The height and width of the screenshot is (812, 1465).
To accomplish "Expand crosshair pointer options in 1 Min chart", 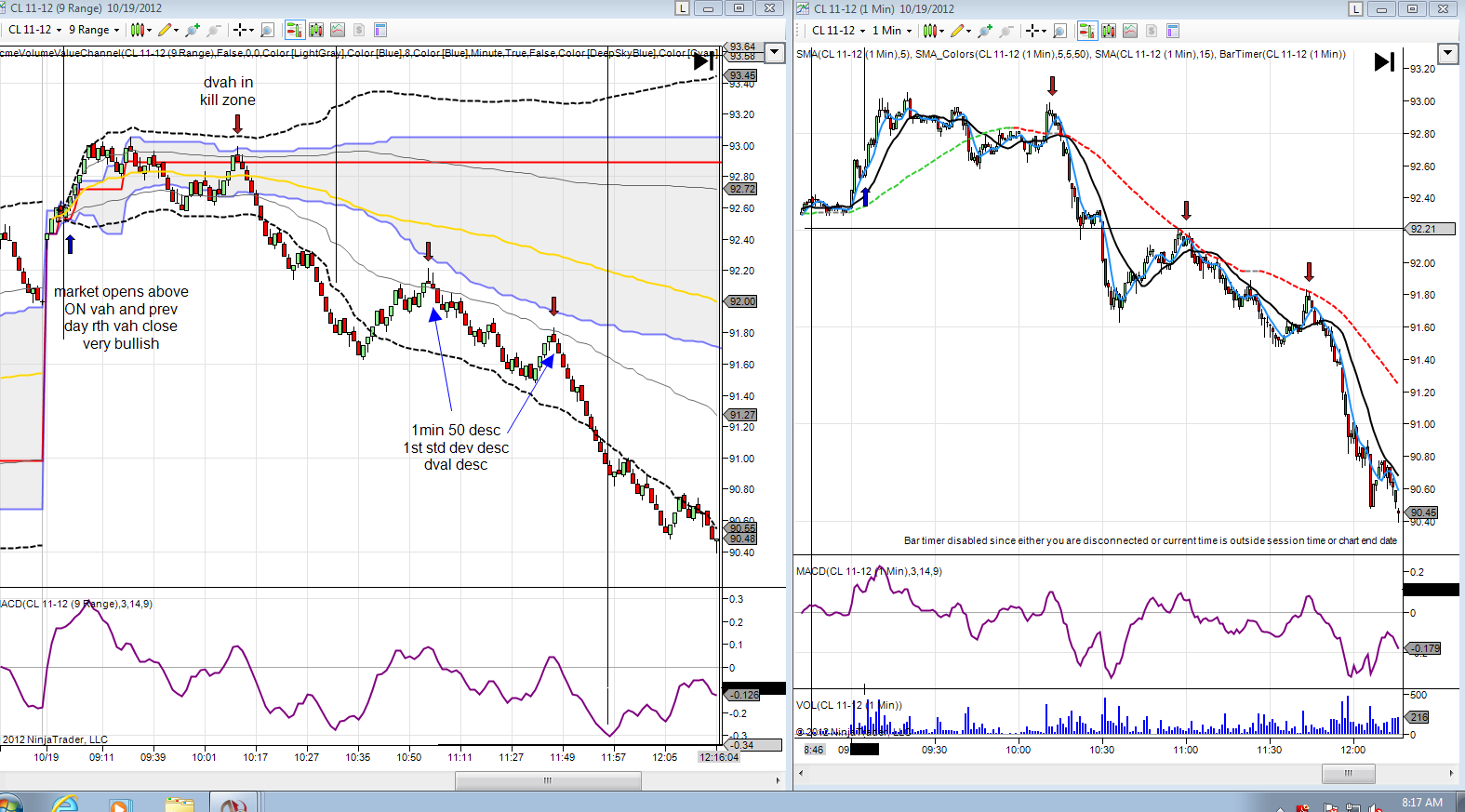I will click(x=1045, y=31).
